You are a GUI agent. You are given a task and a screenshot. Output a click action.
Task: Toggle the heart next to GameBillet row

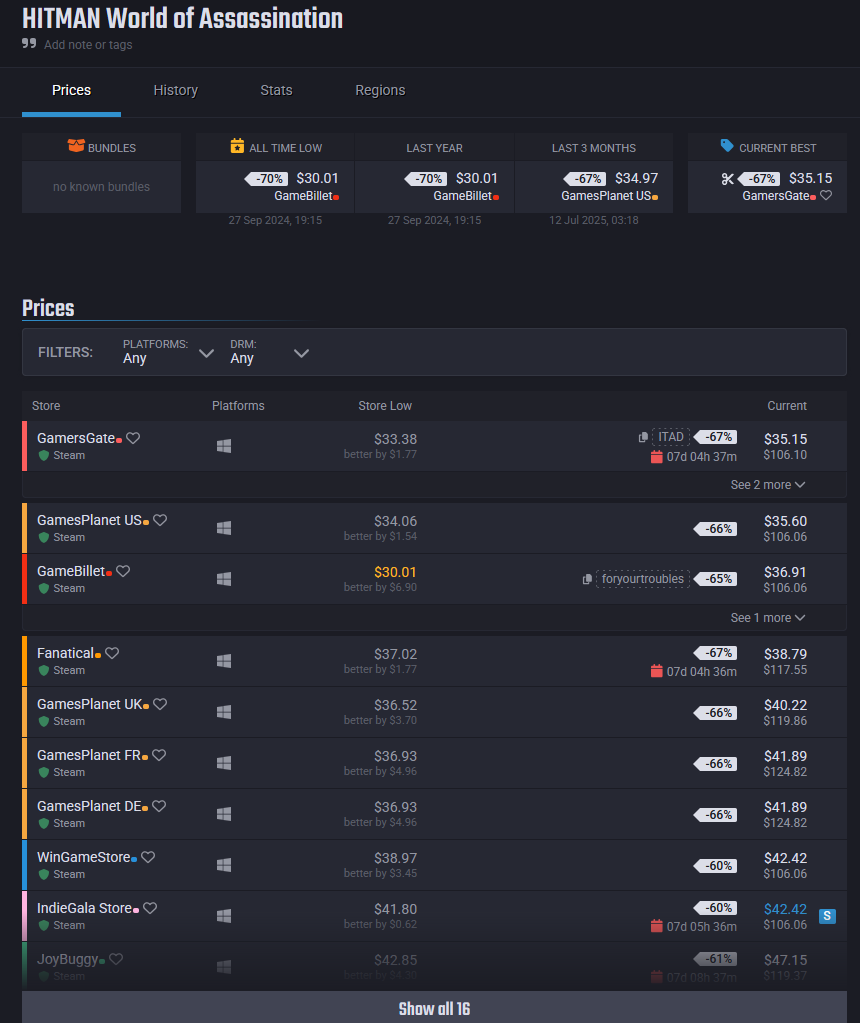tap(123, 571)
